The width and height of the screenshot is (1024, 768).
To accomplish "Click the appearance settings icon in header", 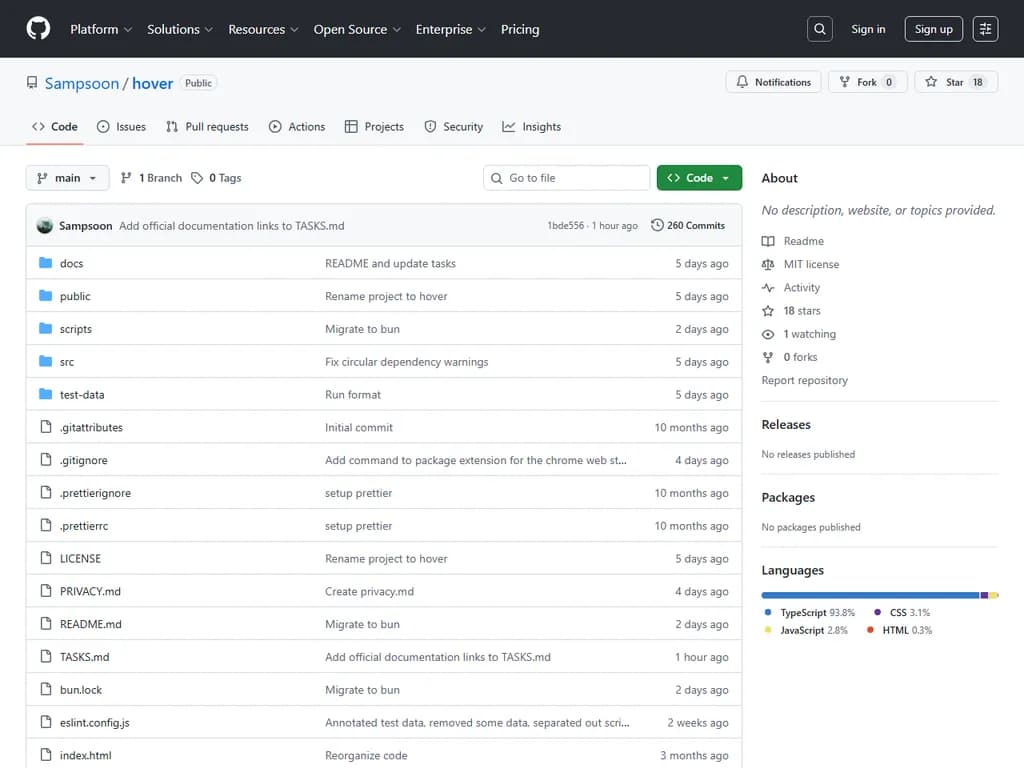I will point(985,29).
